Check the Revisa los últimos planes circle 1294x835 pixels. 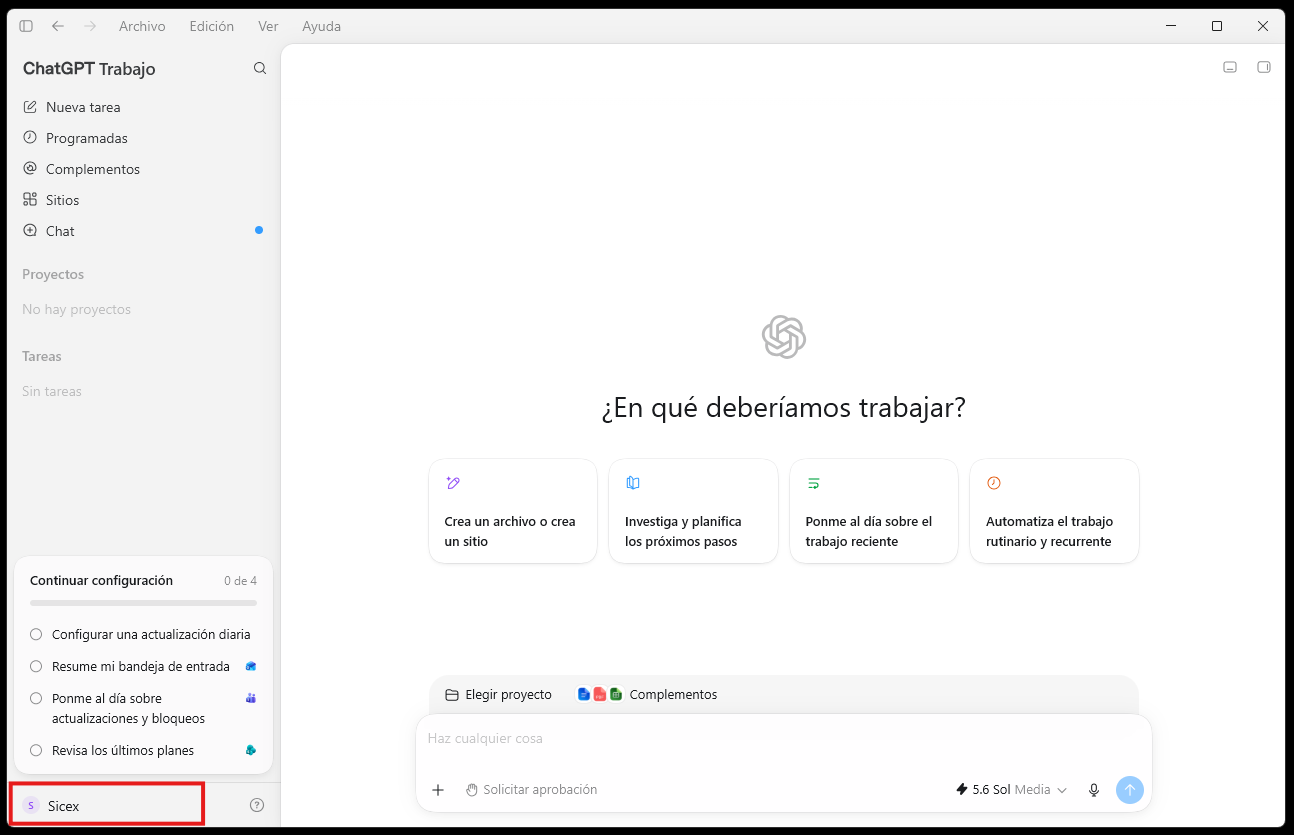[x=36, y=750]
